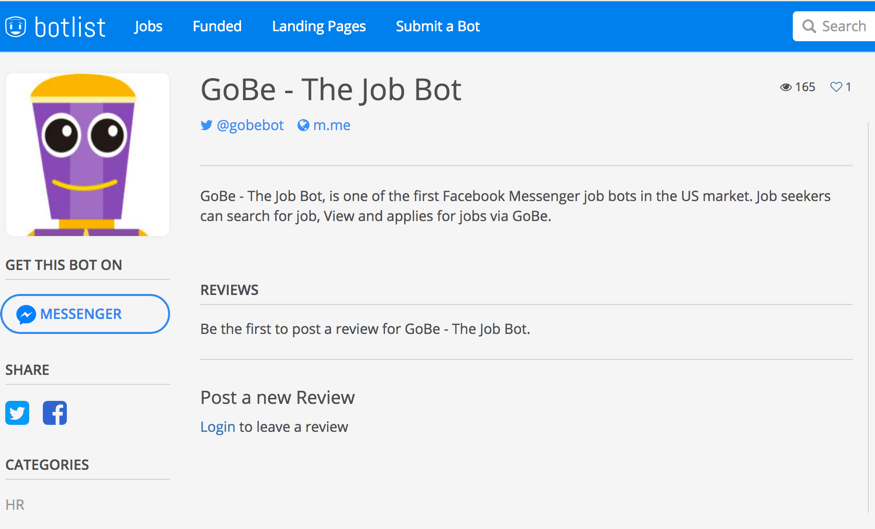Click Login to leave a review

click(218, 427)
